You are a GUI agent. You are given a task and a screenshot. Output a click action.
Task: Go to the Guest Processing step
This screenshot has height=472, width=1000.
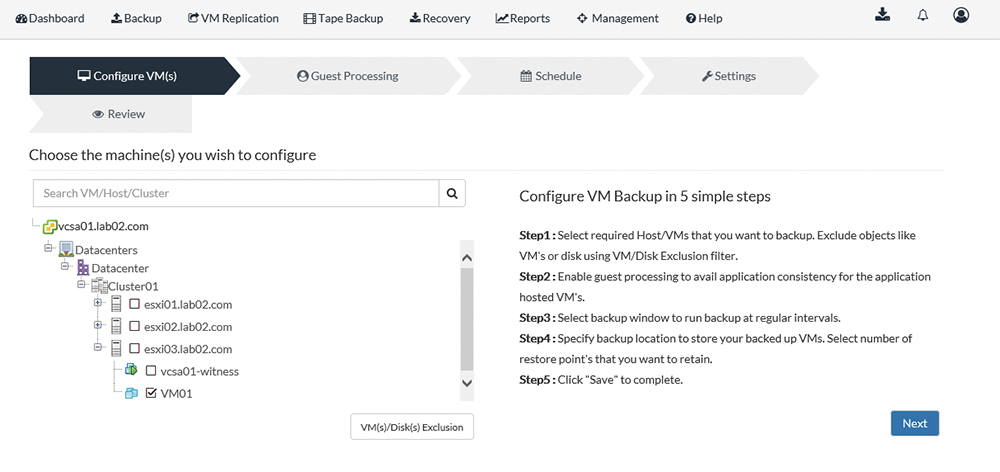[348, 76]
